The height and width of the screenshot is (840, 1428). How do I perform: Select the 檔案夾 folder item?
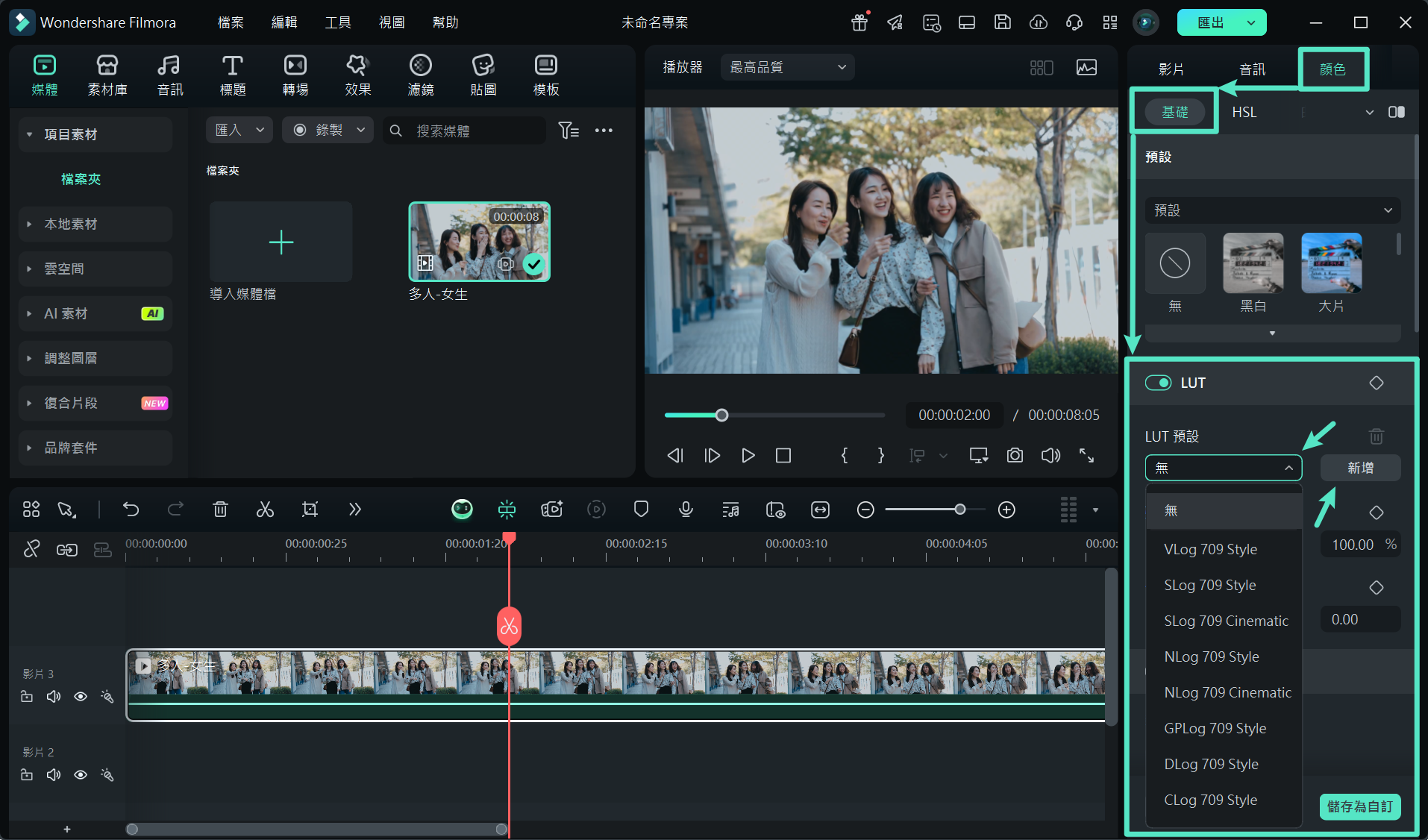coord(81,179)
